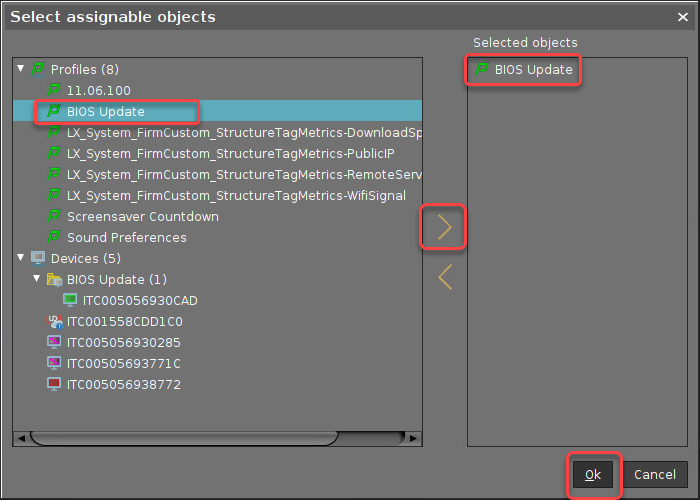The width and height of the screenshot is (700, 500).
Task: Select device ITC00505693771C
Action: 123,363
